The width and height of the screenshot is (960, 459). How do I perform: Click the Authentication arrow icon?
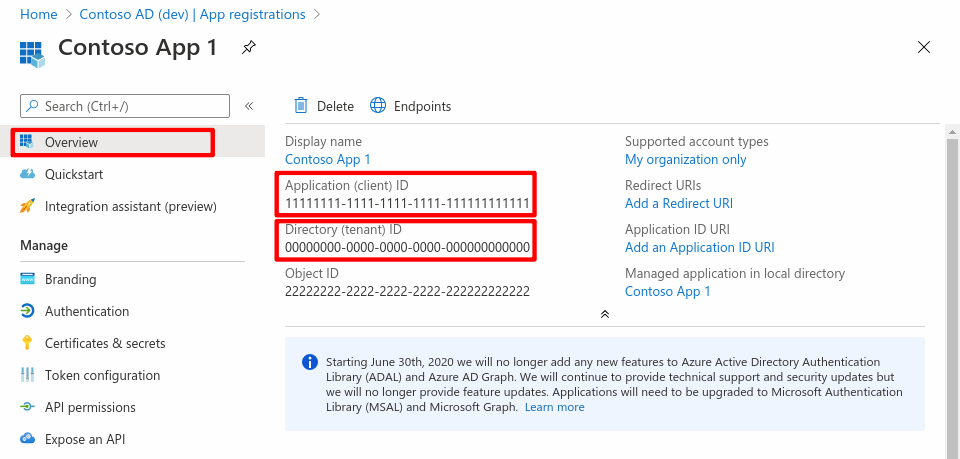pos(28,311)
